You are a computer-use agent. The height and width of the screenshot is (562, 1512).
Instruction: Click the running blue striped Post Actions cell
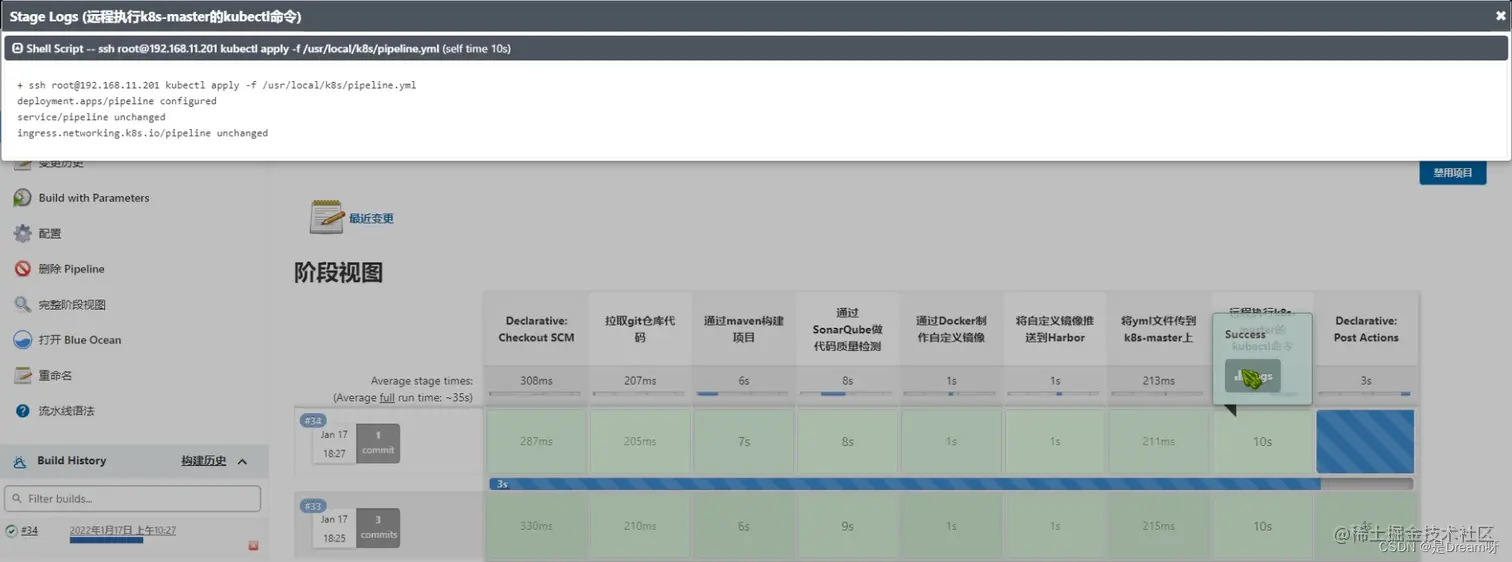point(1365,441)
